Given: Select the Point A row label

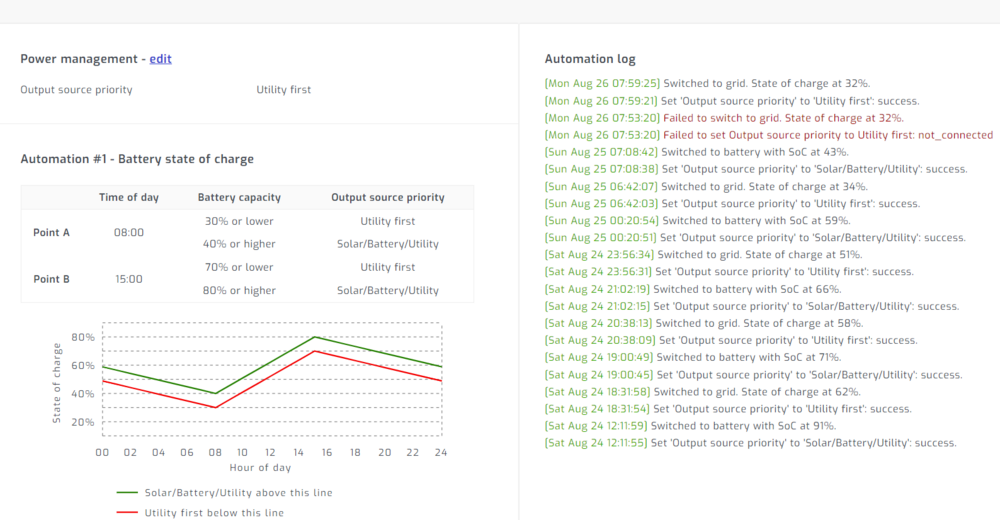Looking at the screenshot, I should (x=52, y=232).
